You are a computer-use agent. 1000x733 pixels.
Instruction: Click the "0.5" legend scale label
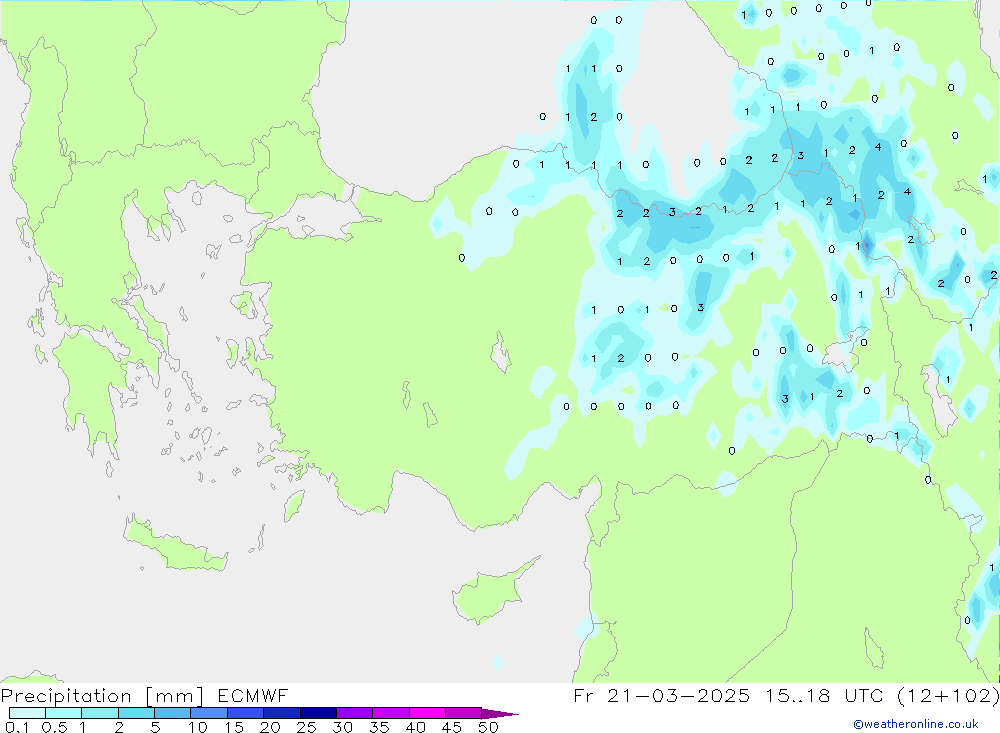pos(54,727)
